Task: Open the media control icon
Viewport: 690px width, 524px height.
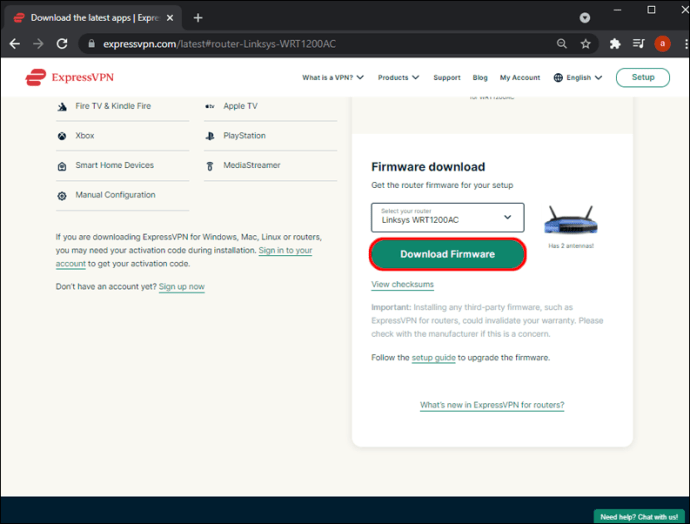Action: (639, 44)
